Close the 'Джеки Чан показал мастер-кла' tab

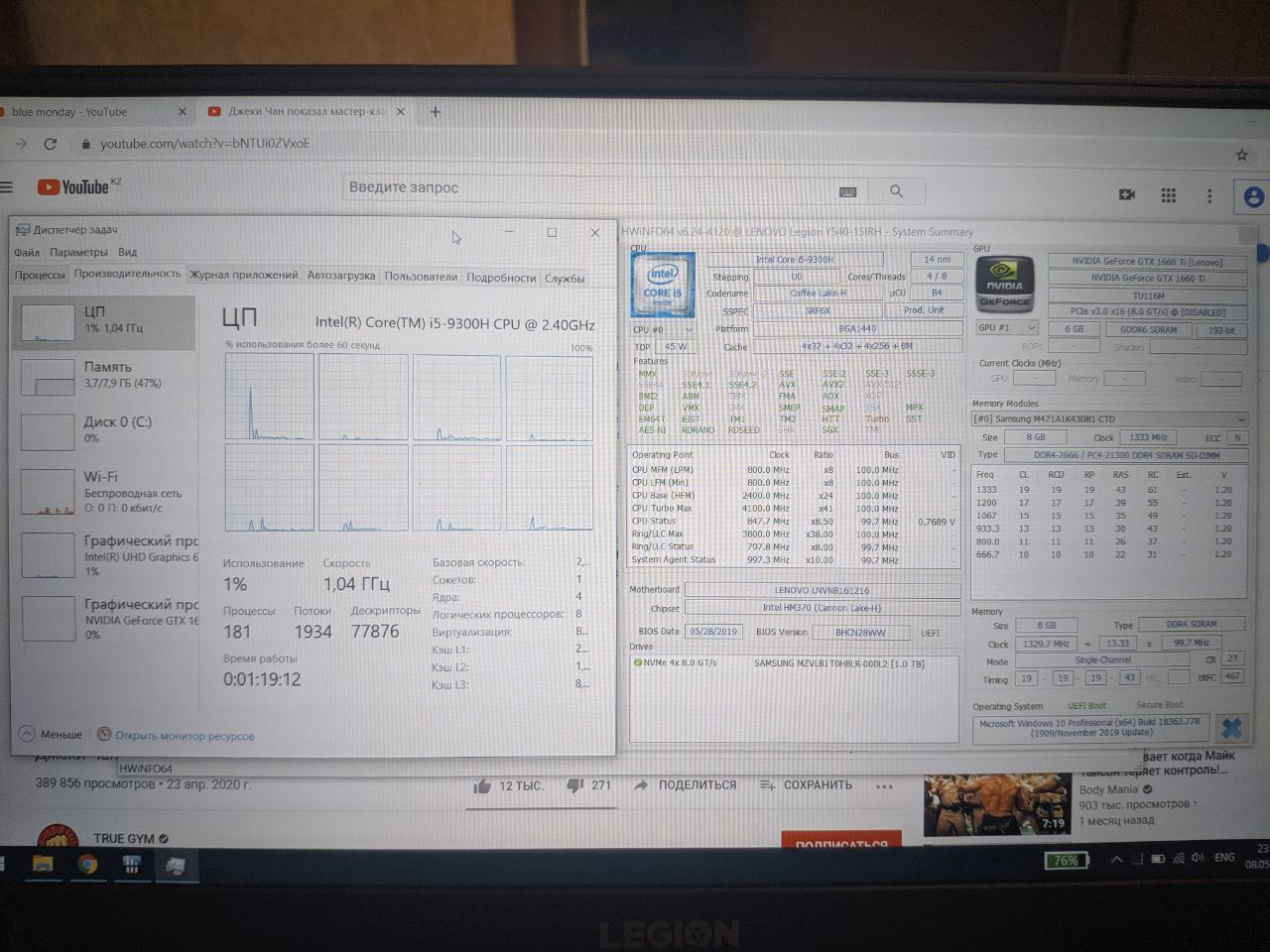coord(401,112)
